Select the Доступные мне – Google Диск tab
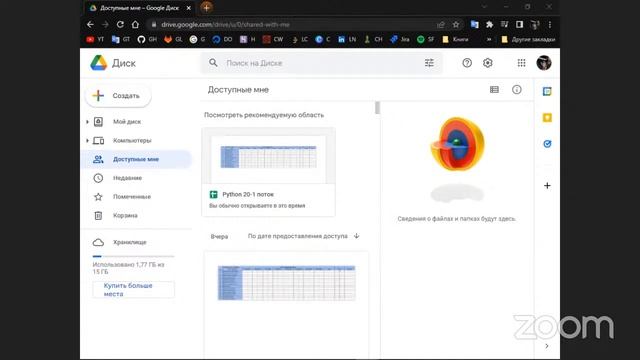640x360 pixels. (x=139, y=8)
